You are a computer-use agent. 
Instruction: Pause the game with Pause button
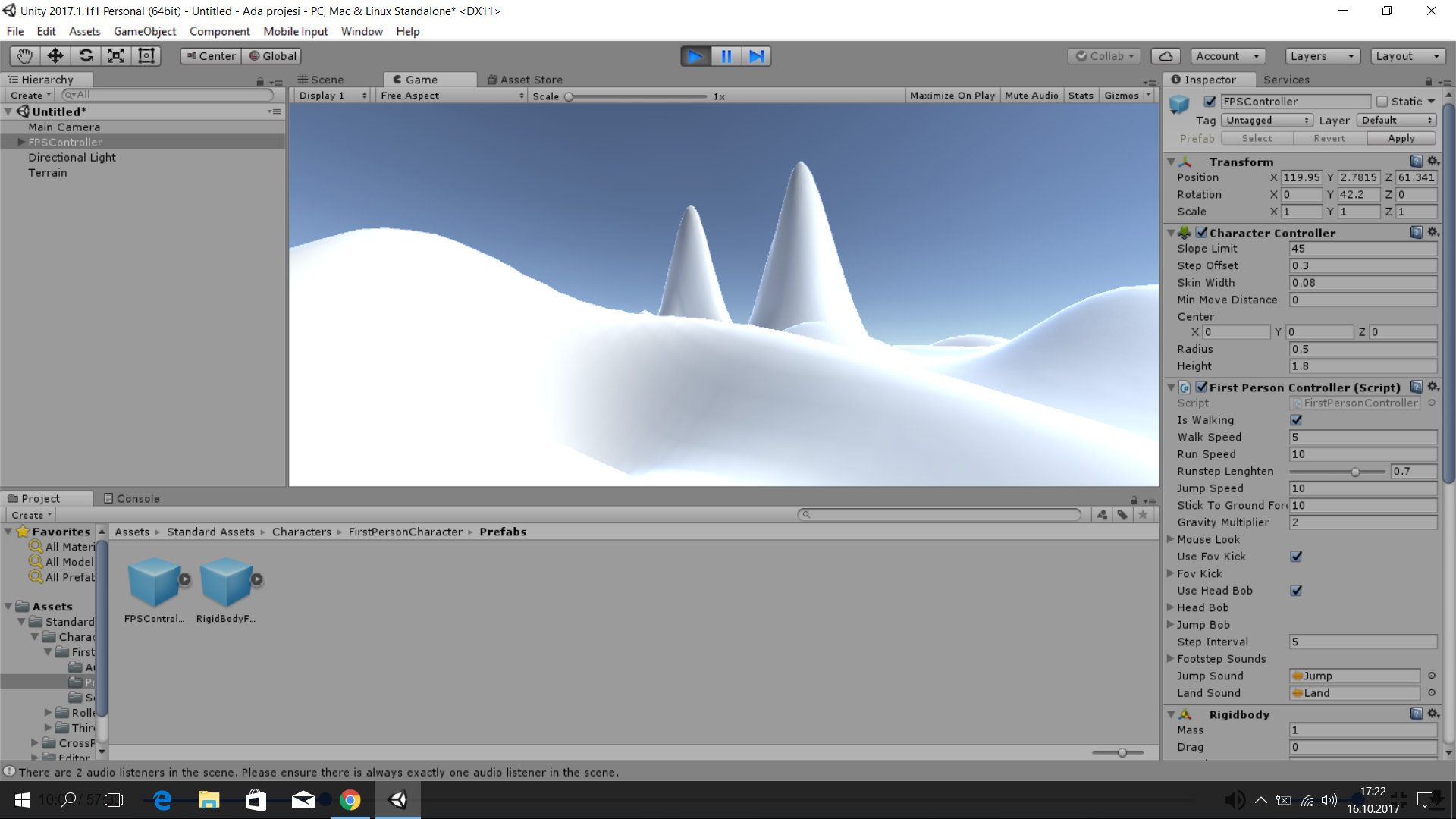[x=726, y=56]
